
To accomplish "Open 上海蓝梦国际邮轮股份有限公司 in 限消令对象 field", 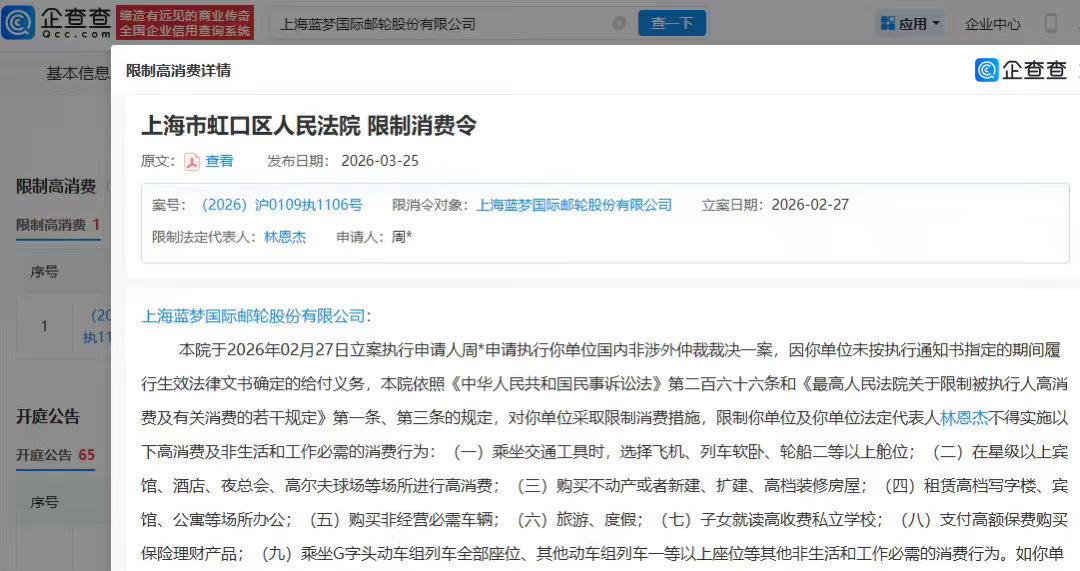I will click(x=574, y=205).
